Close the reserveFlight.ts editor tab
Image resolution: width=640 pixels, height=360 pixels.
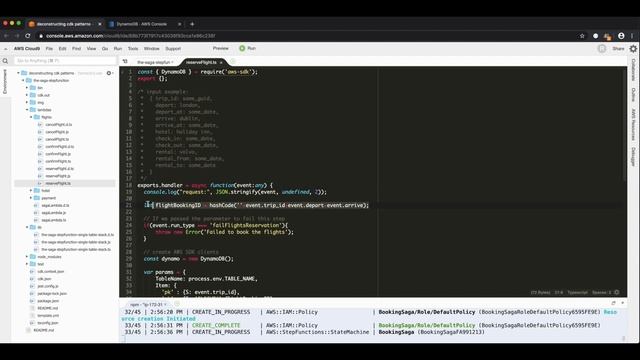pyautogui.click(x=221, y=62)
